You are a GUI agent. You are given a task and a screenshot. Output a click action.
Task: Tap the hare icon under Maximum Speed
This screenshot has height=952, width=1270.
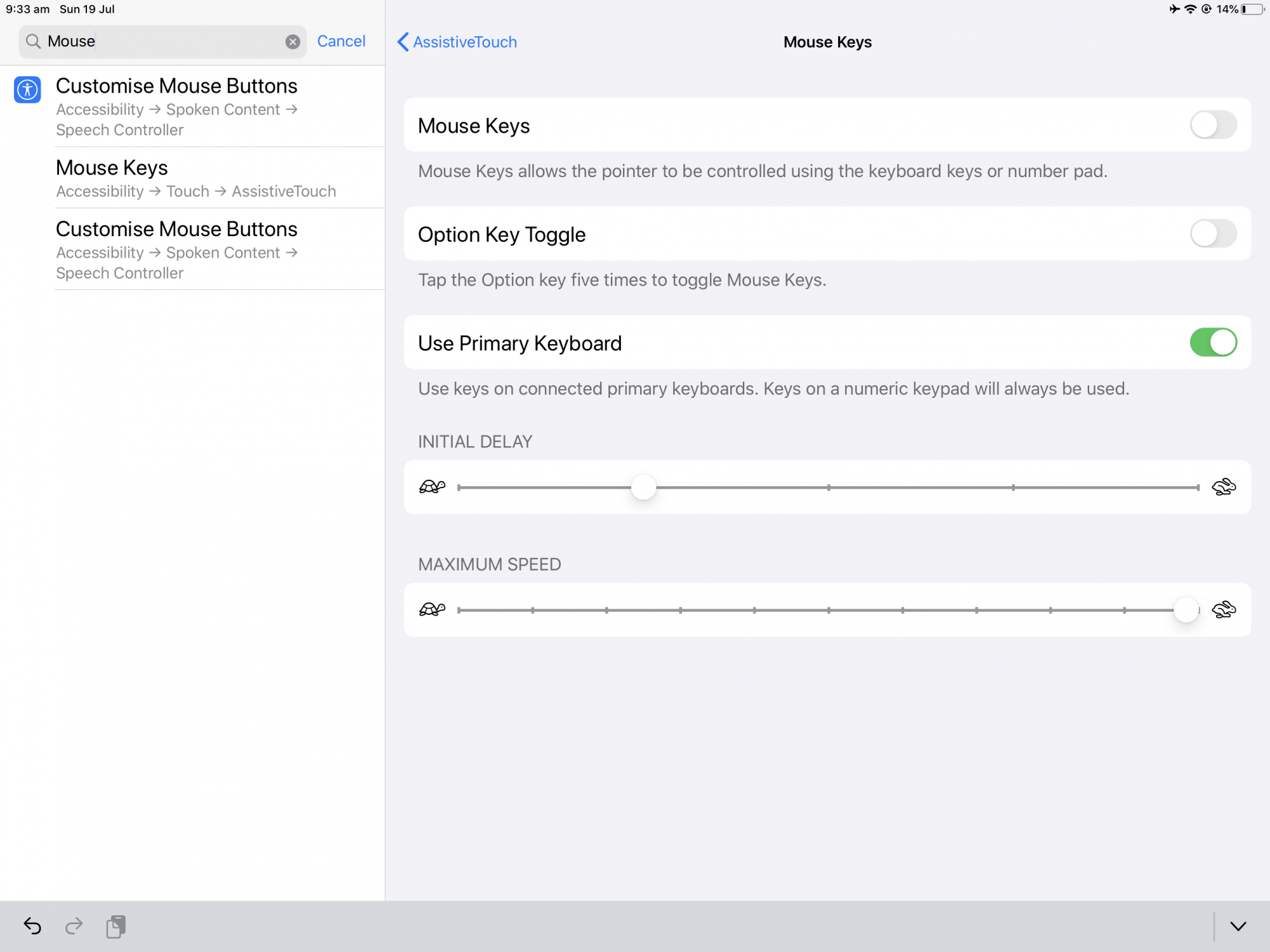1224,609
